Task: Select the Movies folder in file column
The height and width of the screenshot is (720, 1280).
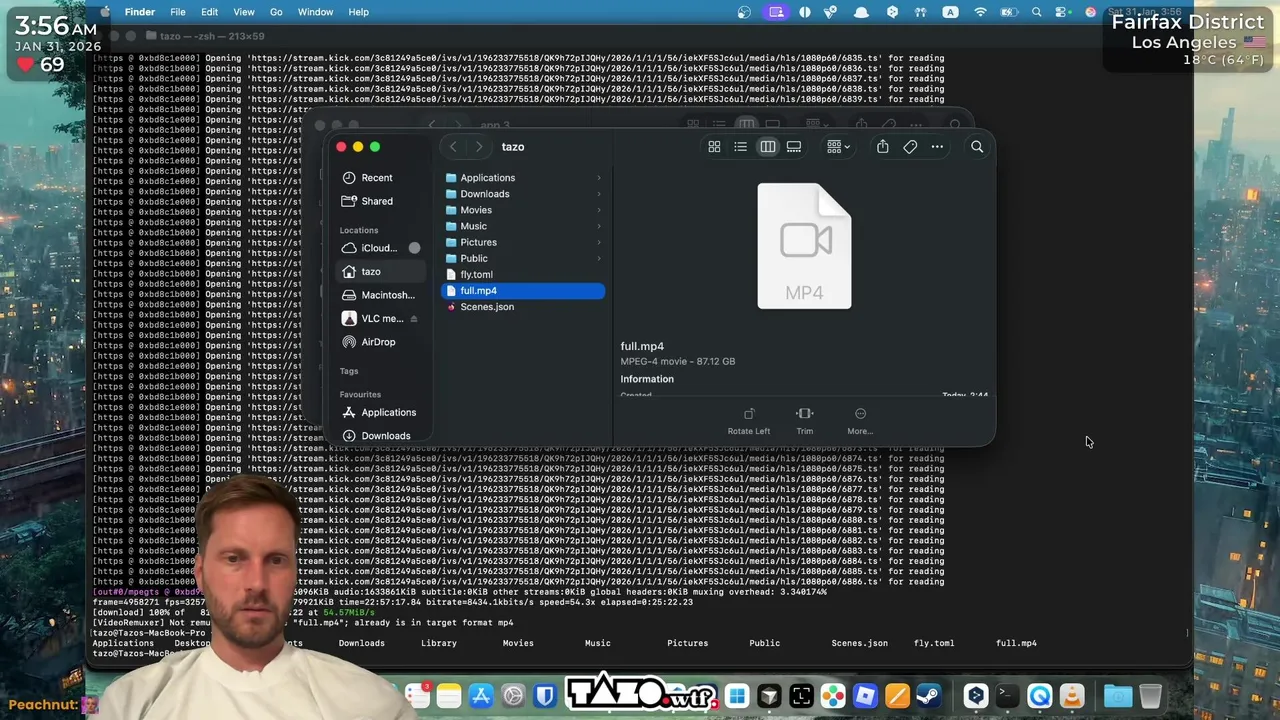Action: click(x=523, y=210)
